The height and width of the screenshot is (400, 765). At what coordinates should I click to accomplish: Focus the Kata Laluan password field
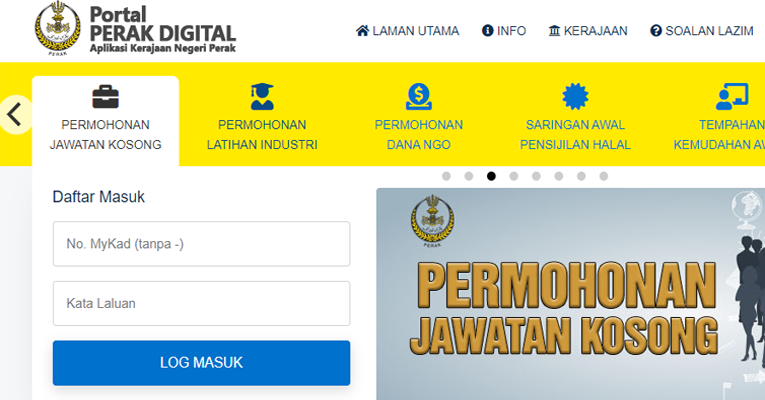point(201,303)
